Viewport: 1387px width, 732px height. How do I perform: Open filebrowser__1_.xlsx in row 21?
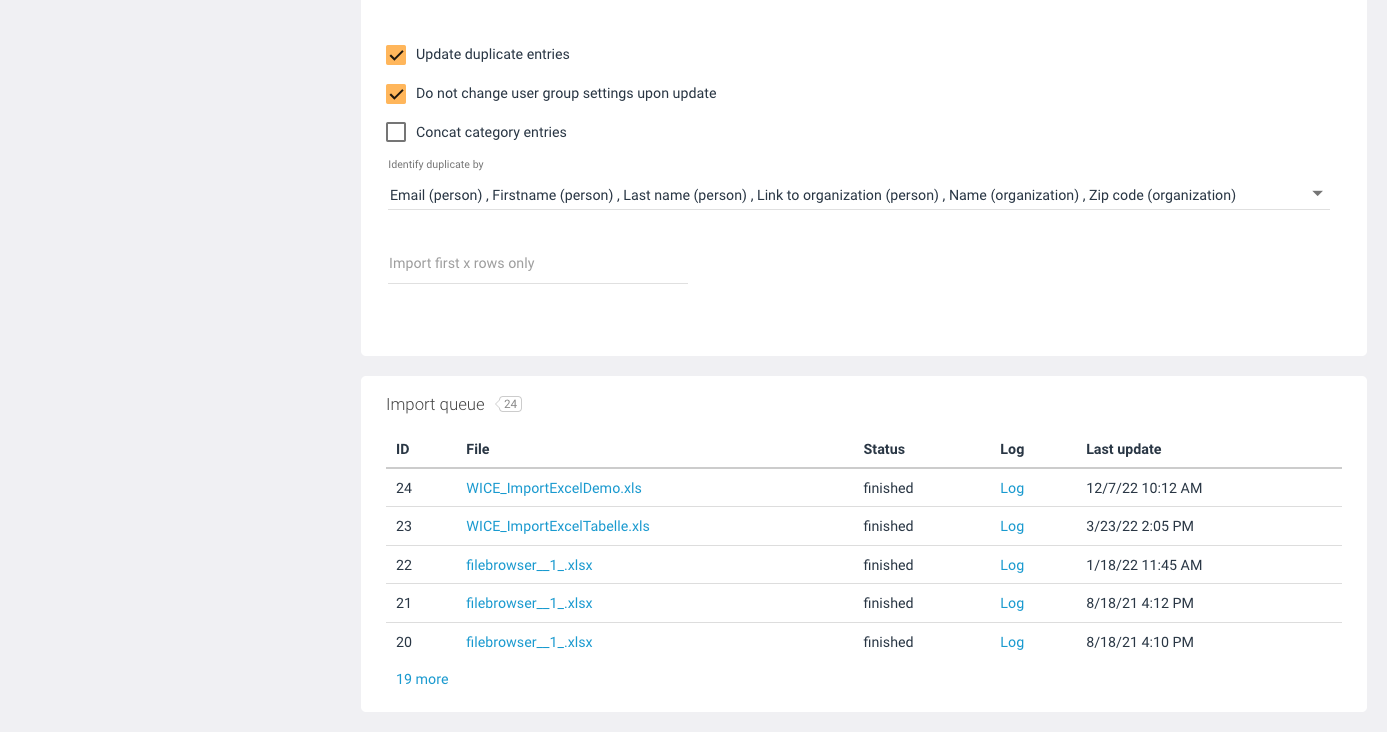pos(529,603)
